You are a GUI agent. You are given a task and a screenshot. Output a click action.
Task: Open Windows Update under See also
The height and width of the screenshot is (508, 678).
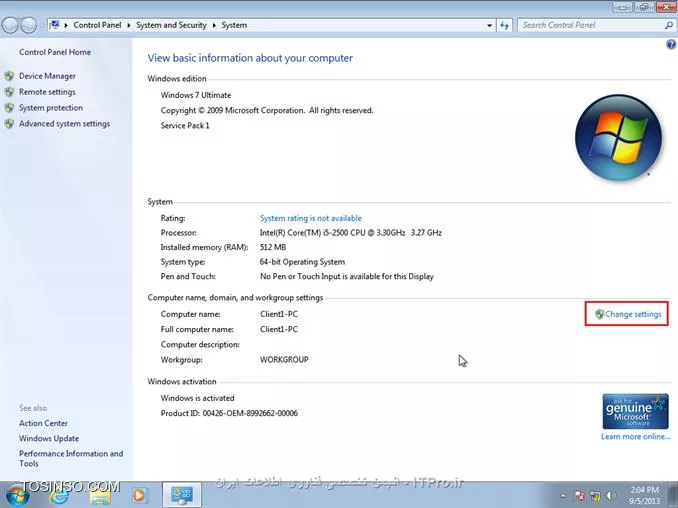(49, 438)
